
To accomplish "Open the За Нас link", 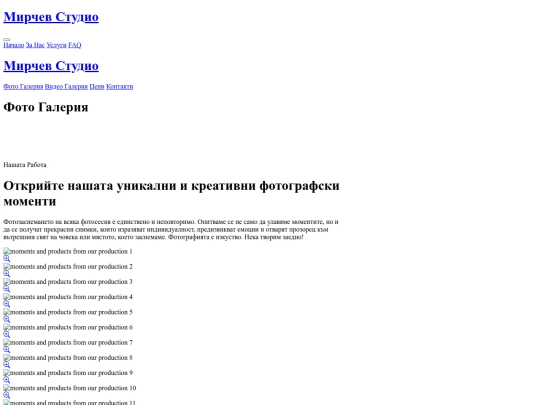I will pyautogui.click(x=35, y=45).
